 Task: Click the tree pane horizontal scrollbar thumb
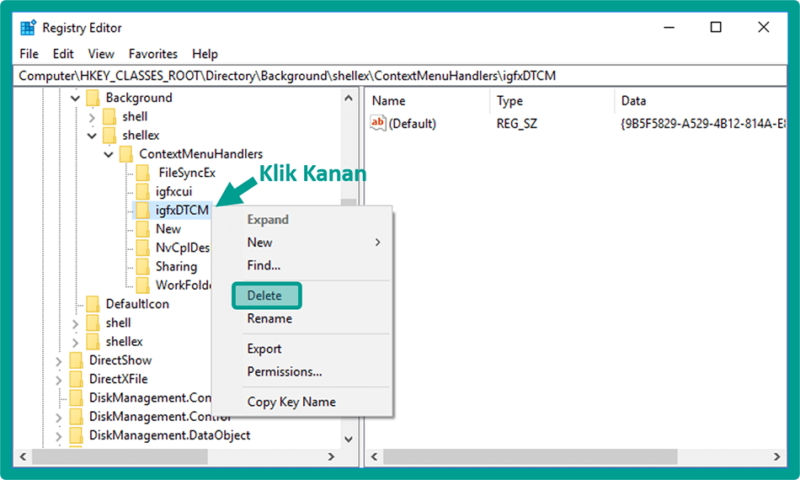coord(120,457)
